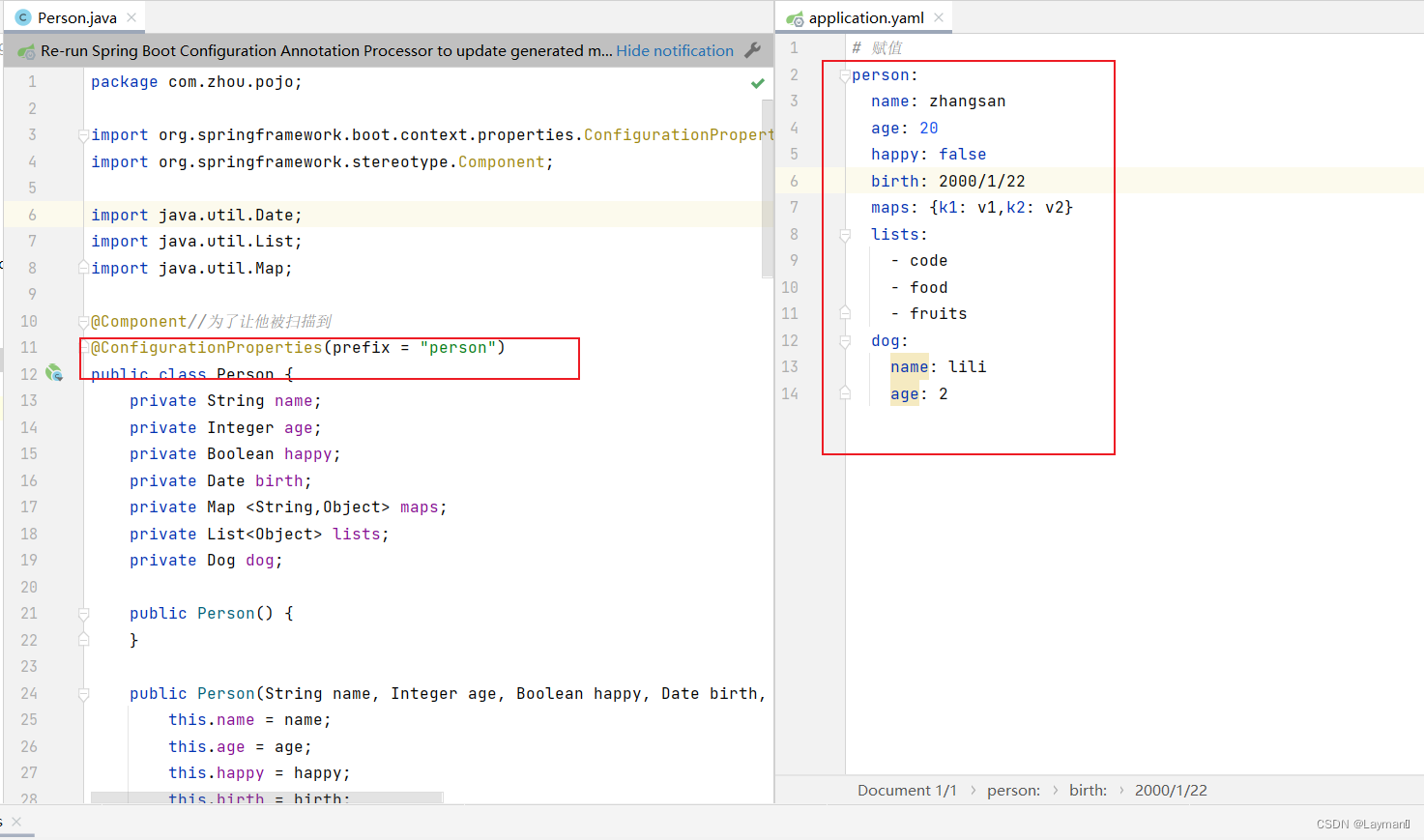Select the person: breadcrumb in the status bar
The image size is (1424, 840).
(x=1012, y=790)
